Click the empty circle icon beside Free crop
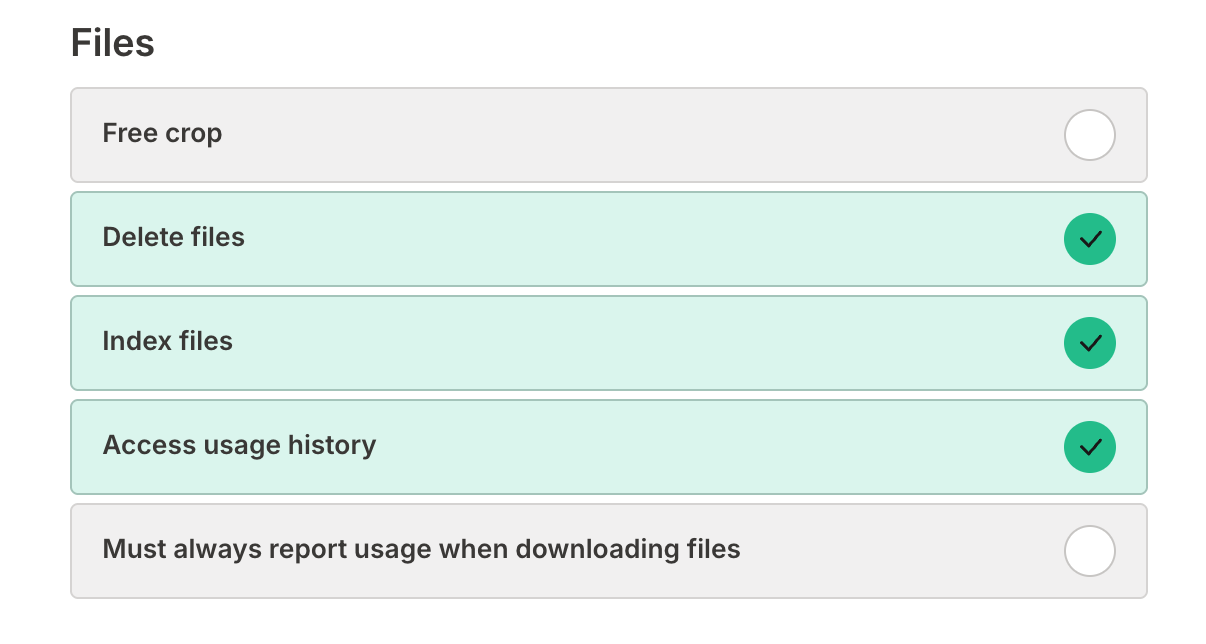Image resolution: width=1206 pixels, height=644 pixels. [x=1089, y=135]
